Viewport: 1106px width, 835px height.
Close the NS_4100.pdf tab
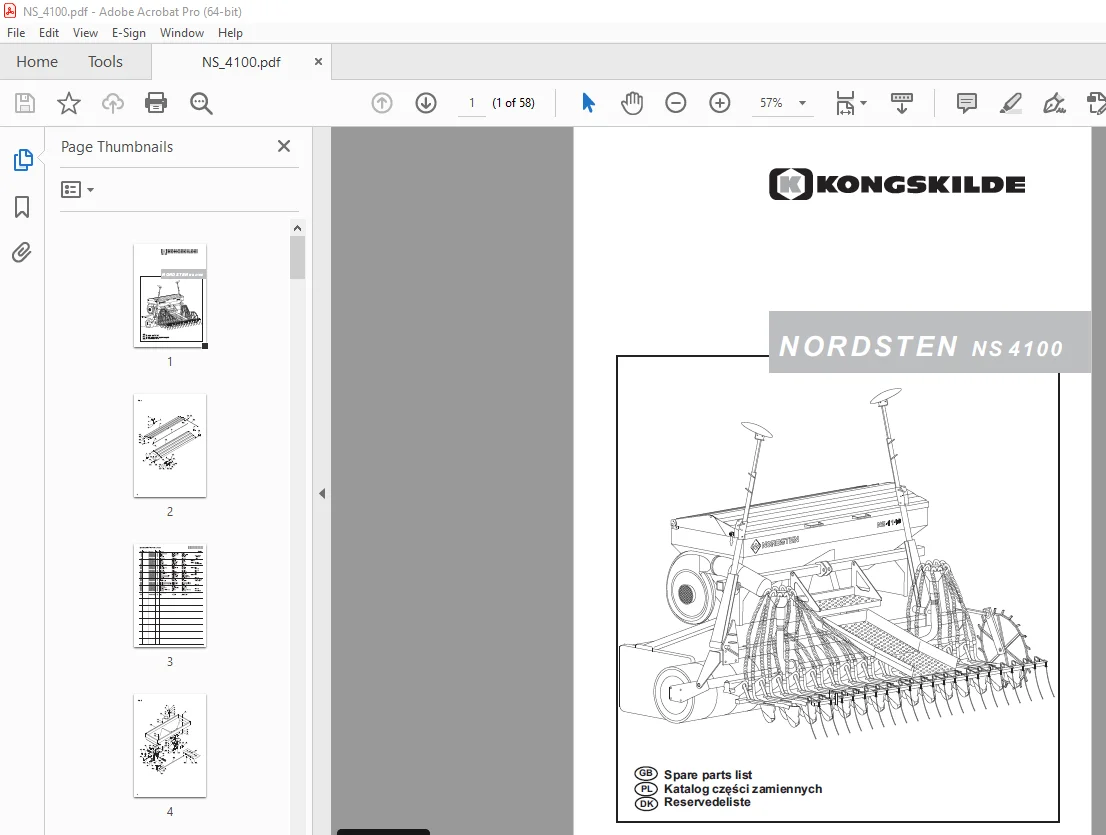coord(318,62)
